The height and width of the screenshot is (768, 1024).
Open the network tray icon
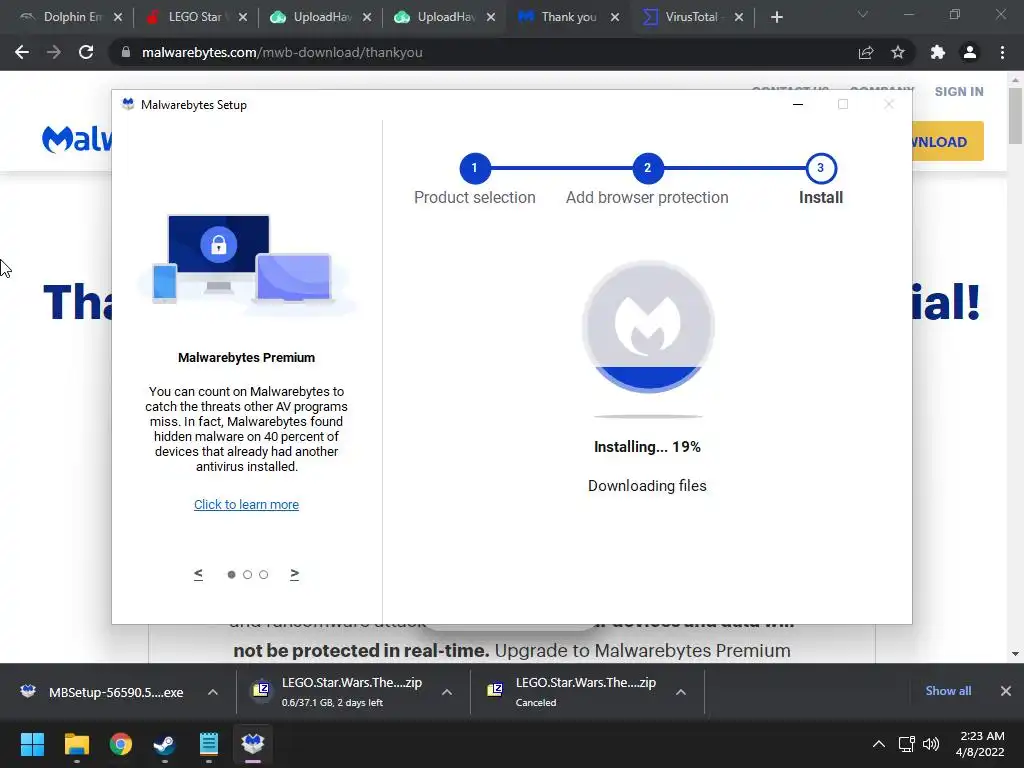click(906, 744)
